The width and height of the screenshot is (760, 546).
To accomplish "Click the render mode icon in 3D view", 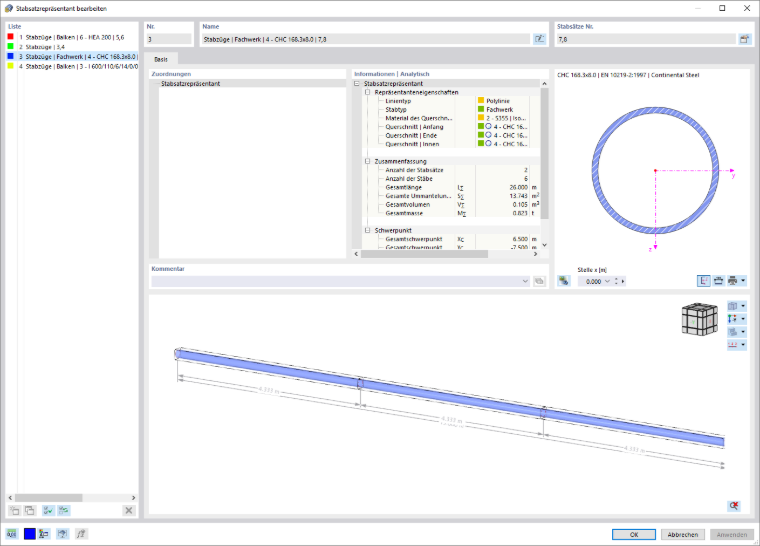I will coord(732,332).
